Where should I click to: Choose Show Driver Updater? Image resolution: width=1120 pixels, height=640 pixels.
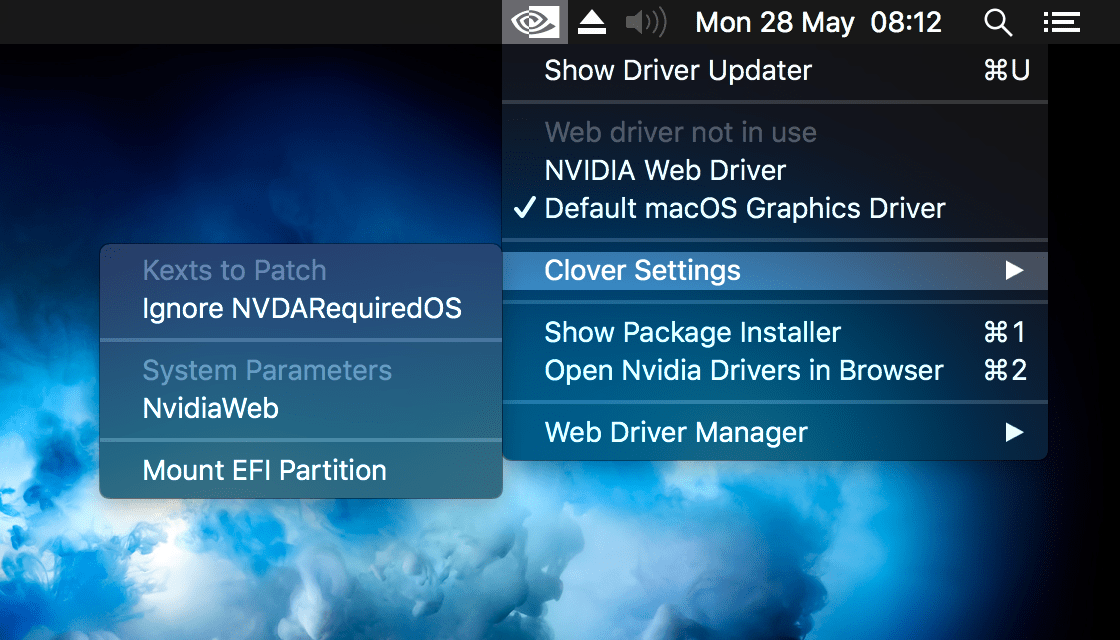click(x=677, y=70)
